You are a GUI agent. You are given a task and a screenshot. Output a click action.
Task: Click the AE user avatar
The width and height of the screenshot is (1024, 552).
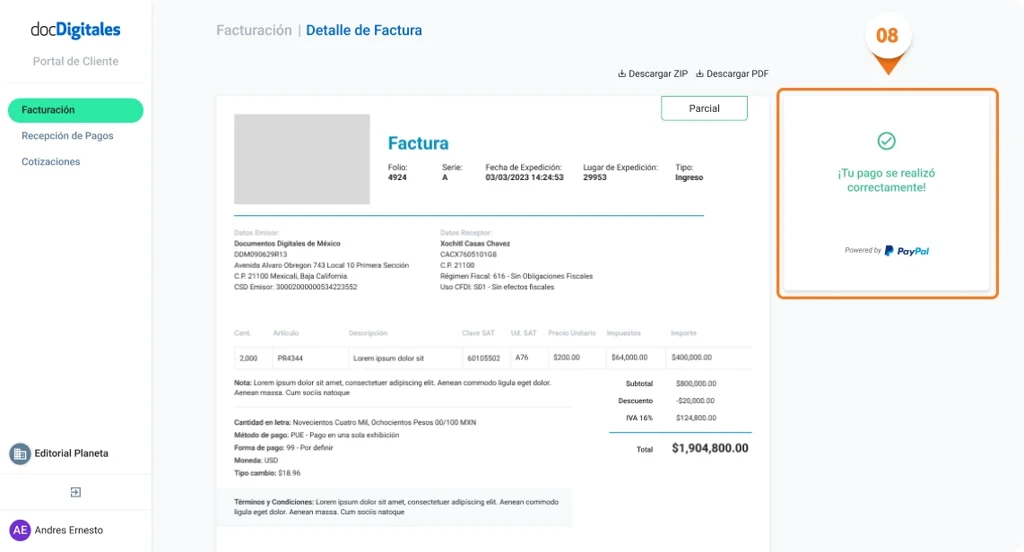coord(20,530)
